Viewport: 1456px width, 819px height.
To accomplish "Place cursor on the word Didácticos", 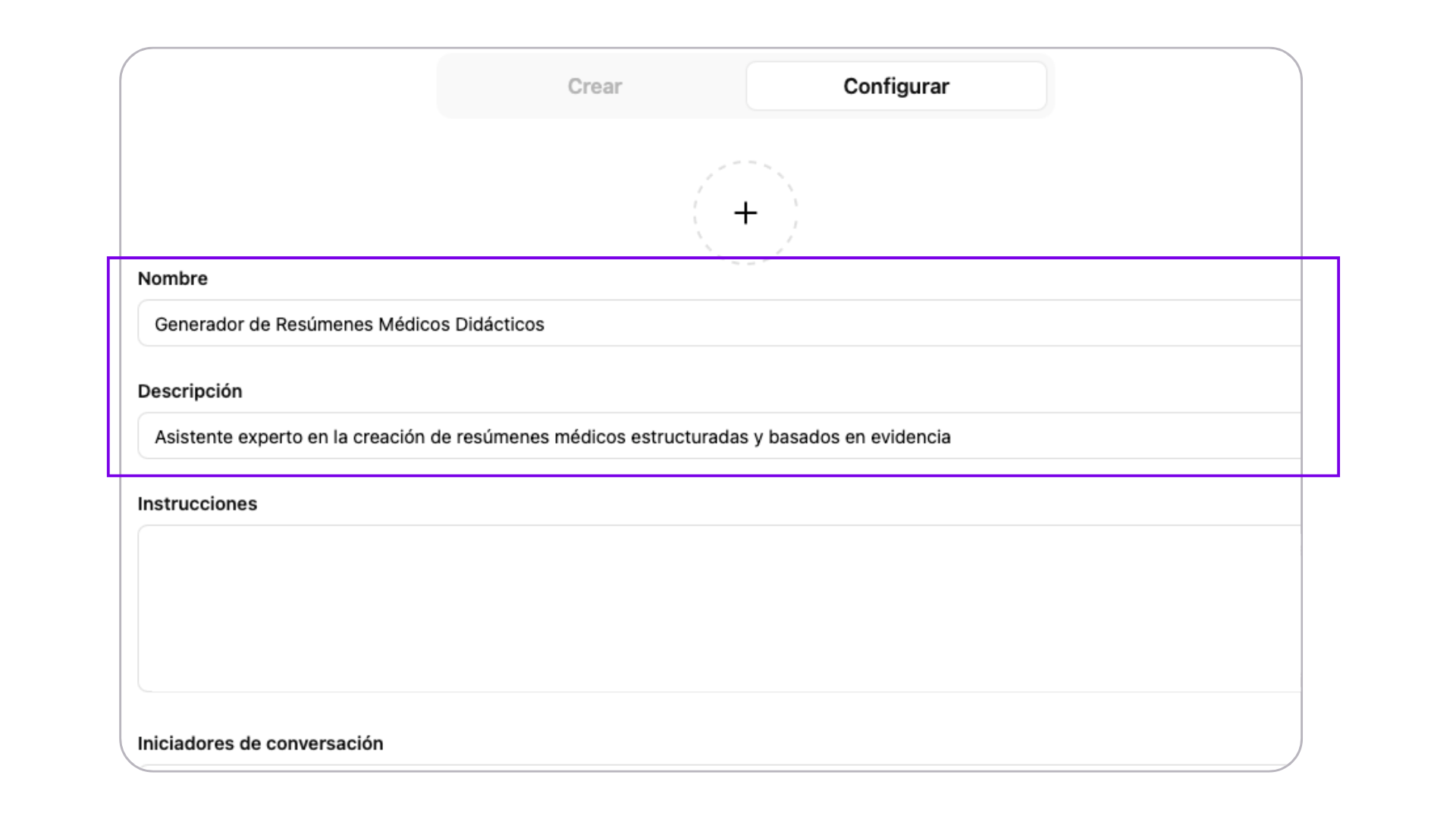I will [x=500, y=325].
